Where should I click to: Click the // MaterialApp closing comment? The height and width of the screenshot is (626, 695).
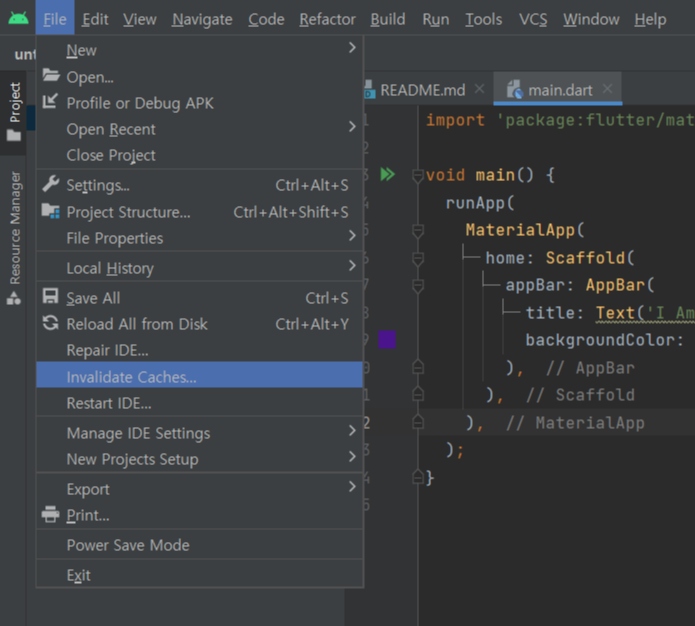pyautogui.click(x=575, y=423)
